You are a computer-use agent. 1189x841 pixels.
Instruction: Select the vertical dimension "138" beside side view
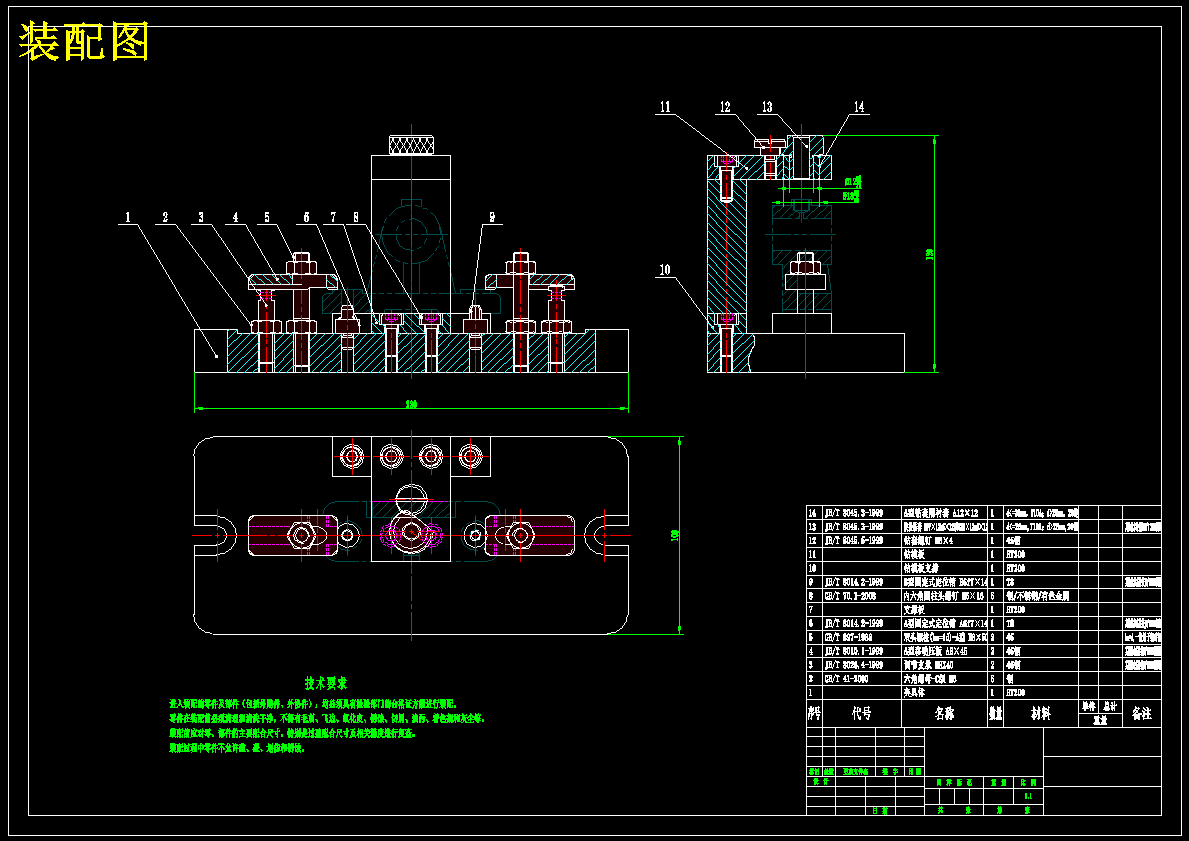click(930, 254)
